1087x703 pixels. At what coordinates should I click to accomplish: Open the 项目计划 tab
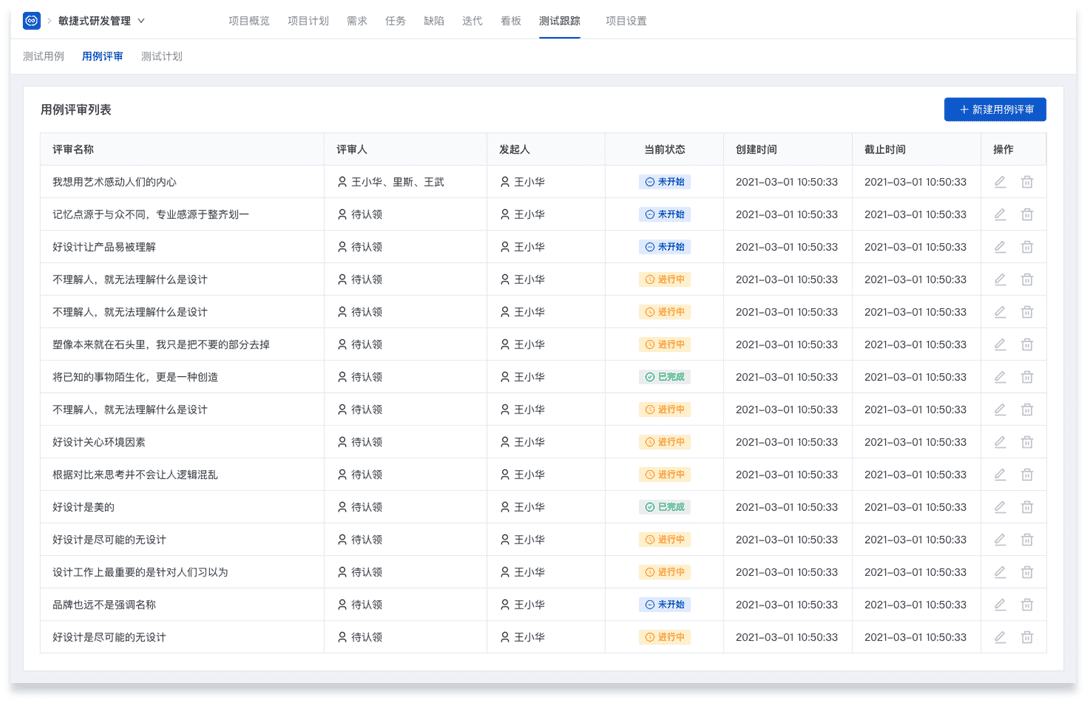tap(308, 21)
